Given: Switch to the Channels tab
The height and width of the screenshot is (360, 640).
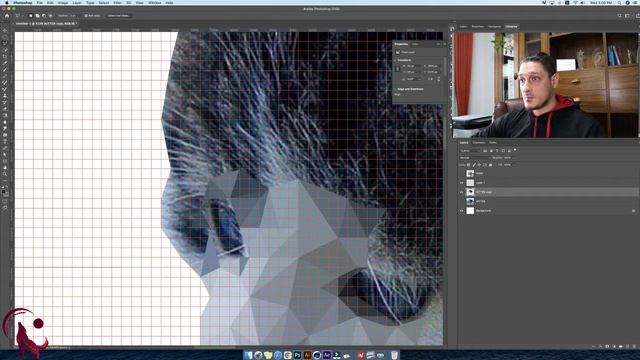Looking at the screenshot, I should click(x=479, y=143).
